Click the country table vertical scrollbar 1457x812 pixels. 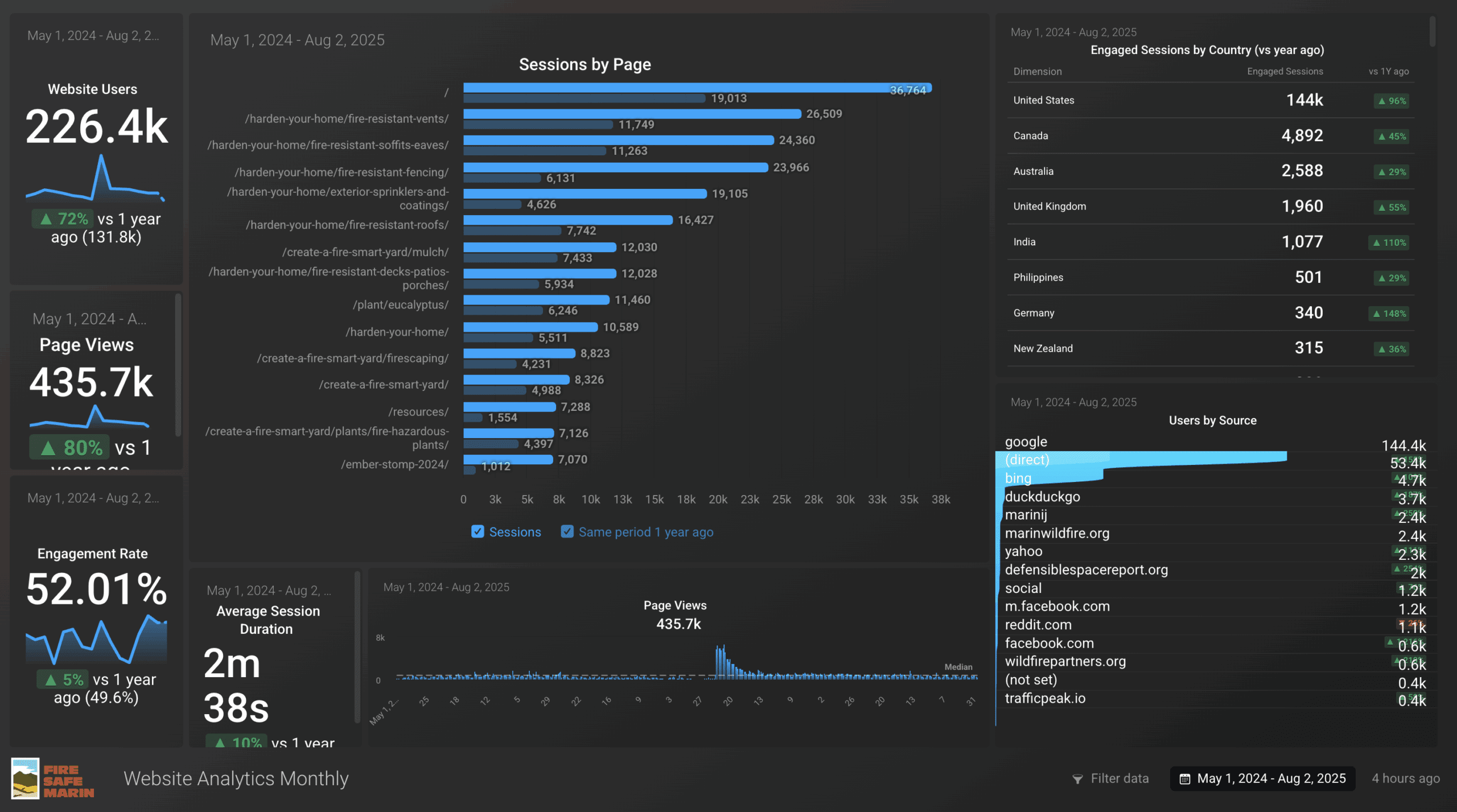(1432, 32)
